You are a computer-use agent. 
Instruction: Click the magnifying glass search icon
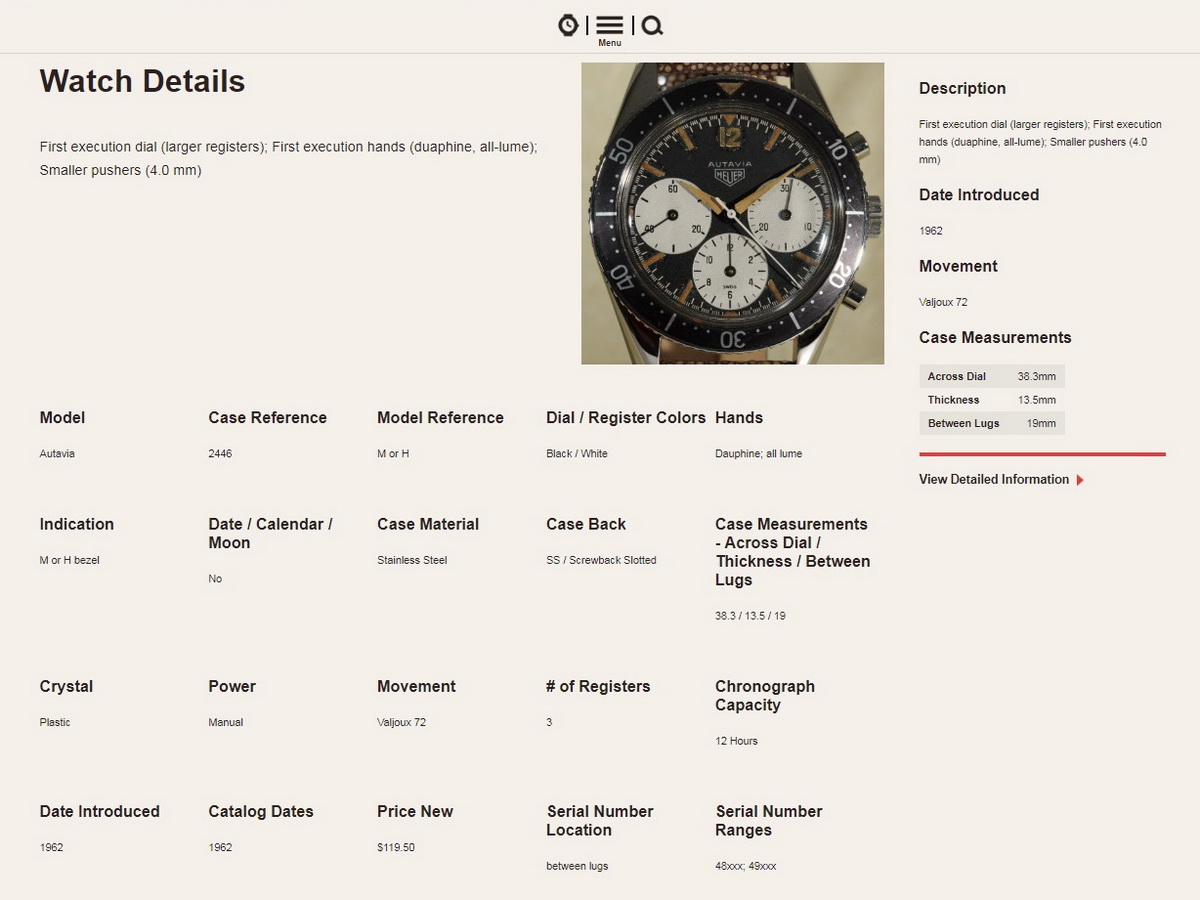[652, 25]
